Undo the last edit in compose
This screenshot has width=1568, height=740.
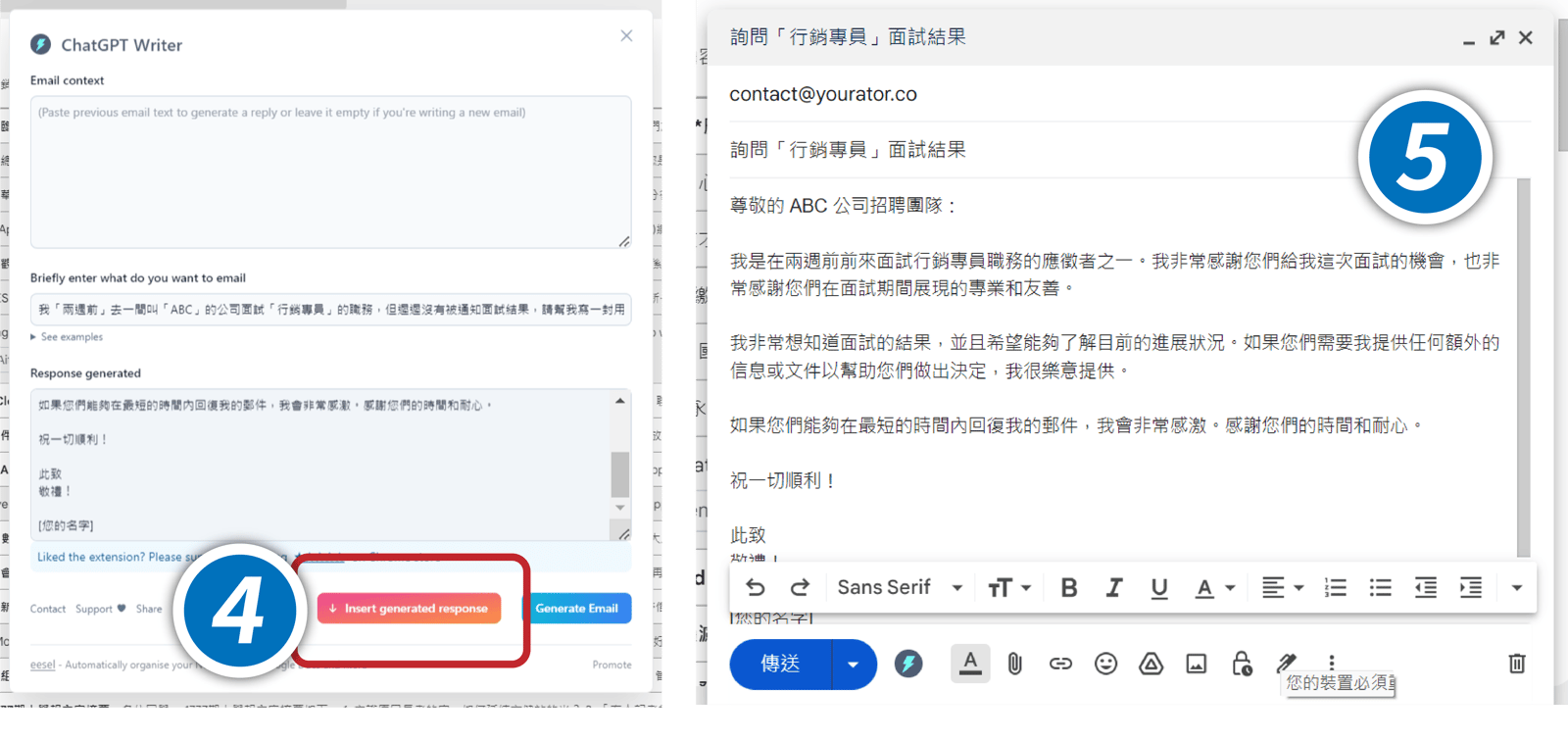[x=755, y=587]
